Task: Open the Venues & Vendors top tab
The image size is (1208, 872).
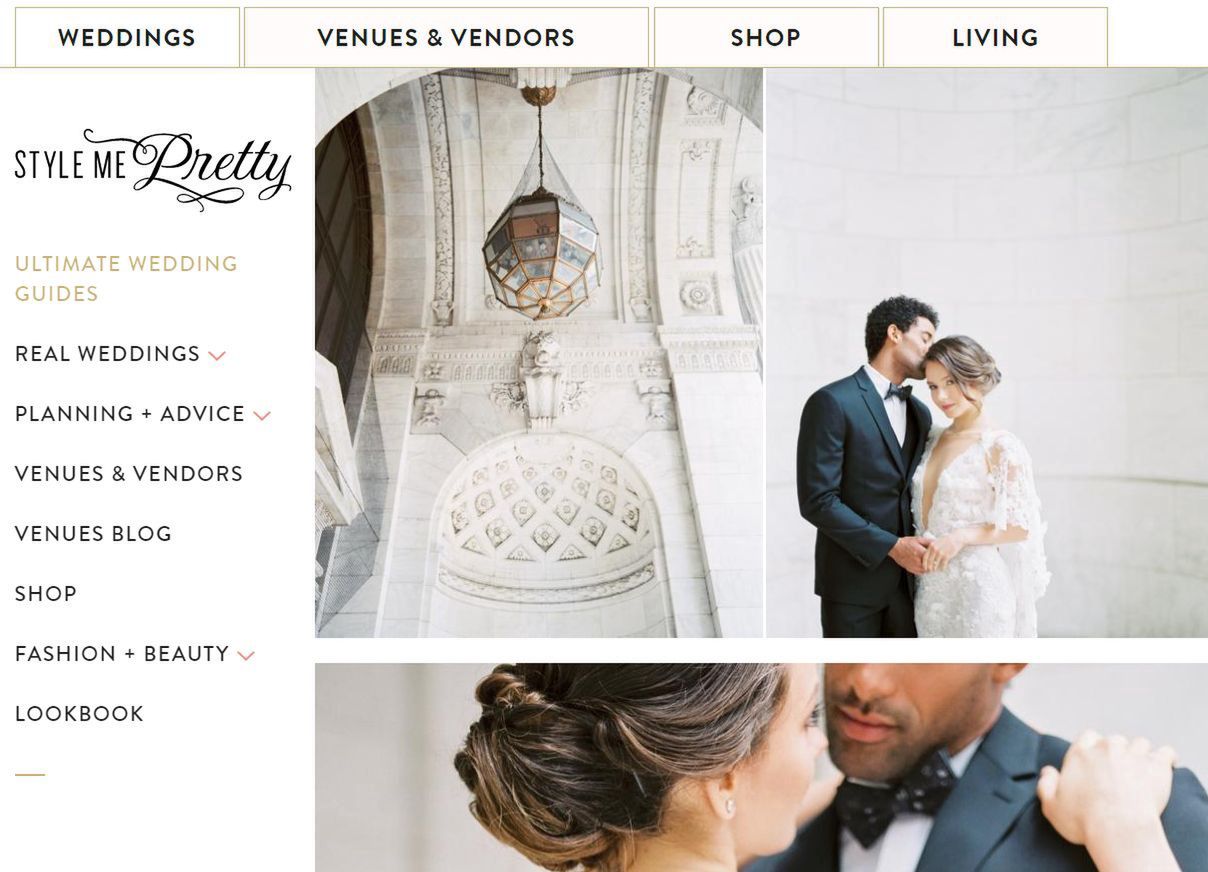Action: click(x=446, y=38)
